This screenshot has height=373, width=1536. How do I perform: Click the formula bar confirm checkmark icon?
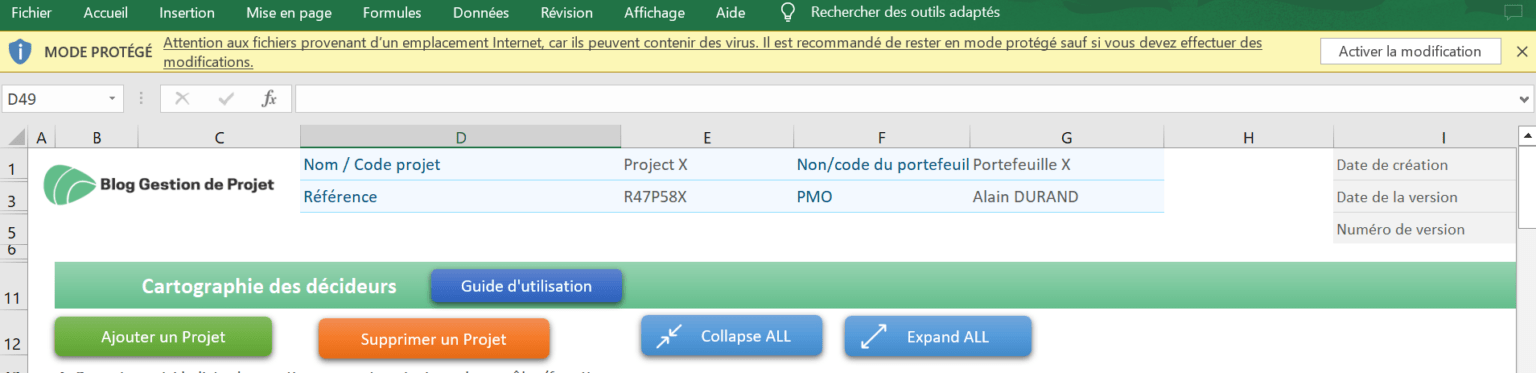[226, 99]
